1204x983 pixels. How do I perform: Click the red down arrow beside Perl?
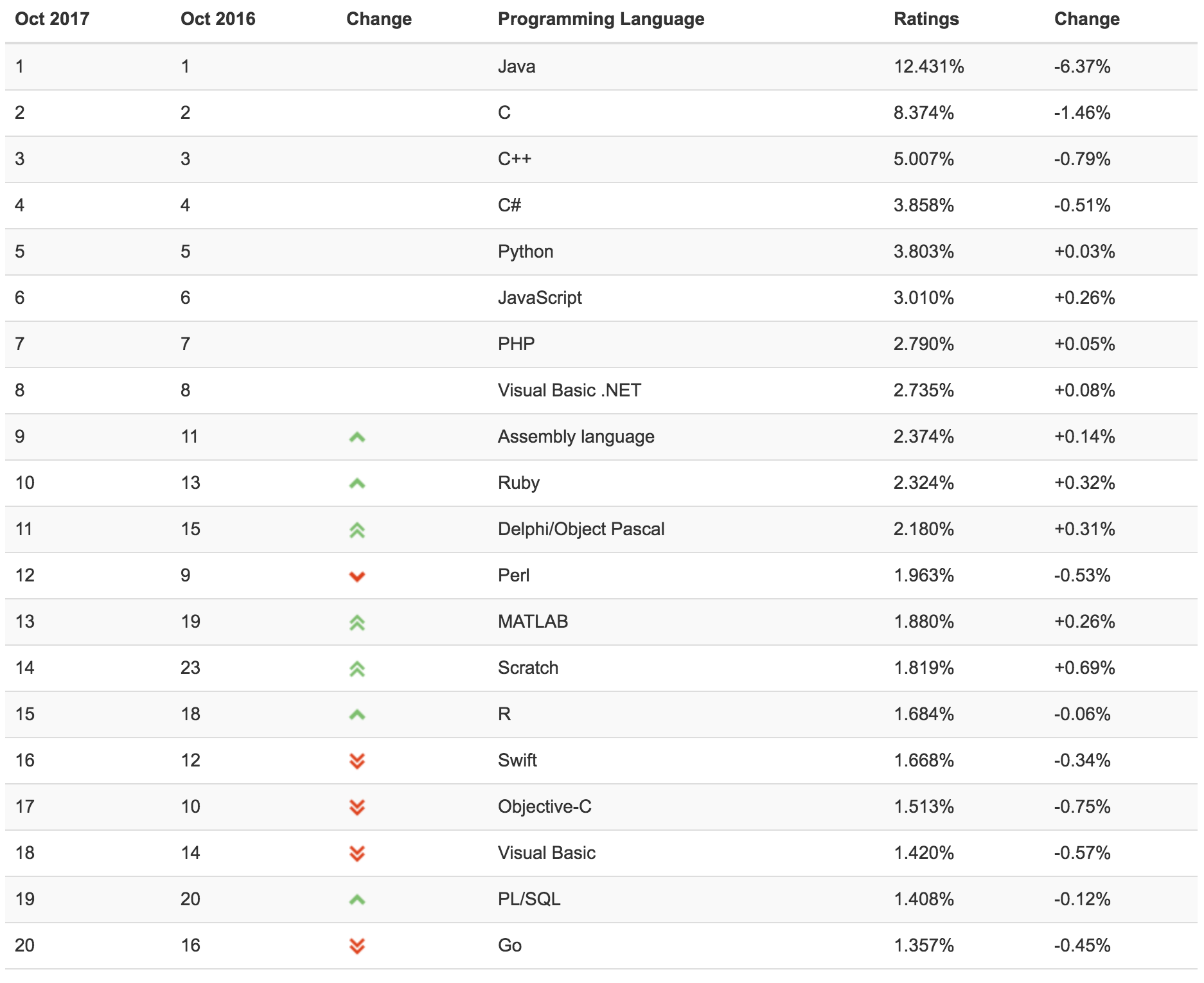coord(357,576)
